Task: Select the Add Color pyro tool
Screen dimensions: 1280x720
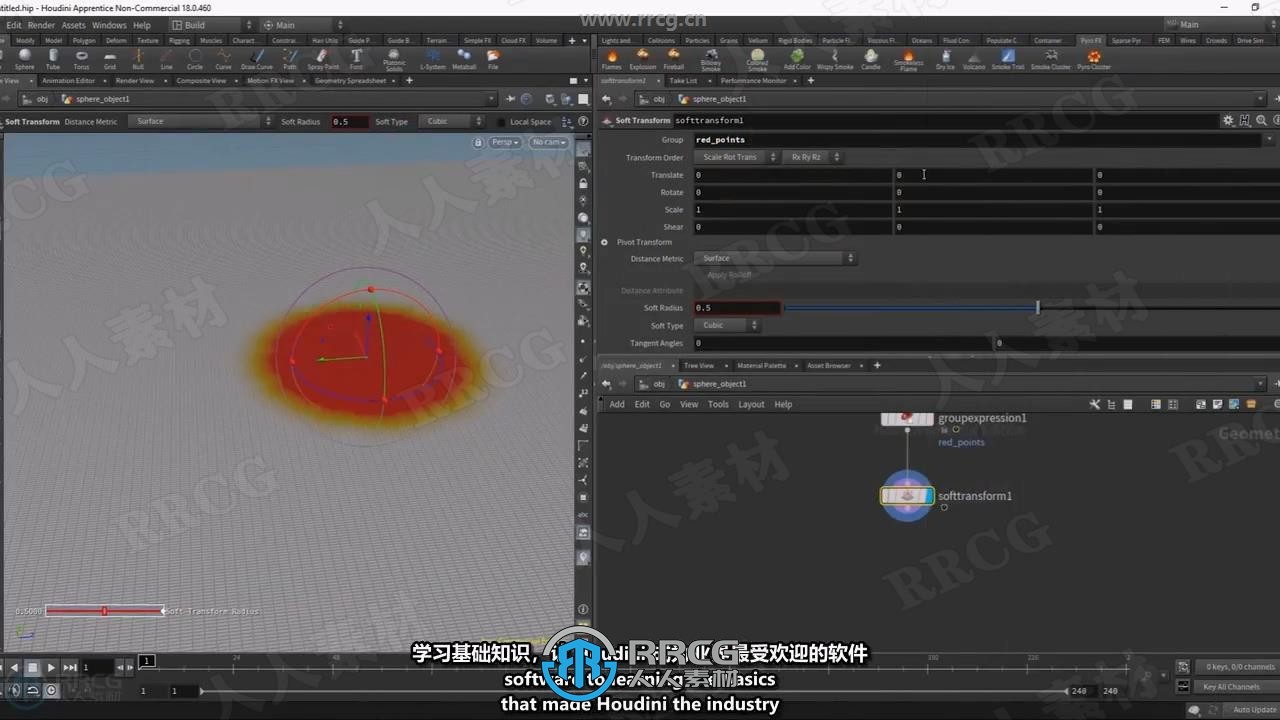Action: coord(797,59)
